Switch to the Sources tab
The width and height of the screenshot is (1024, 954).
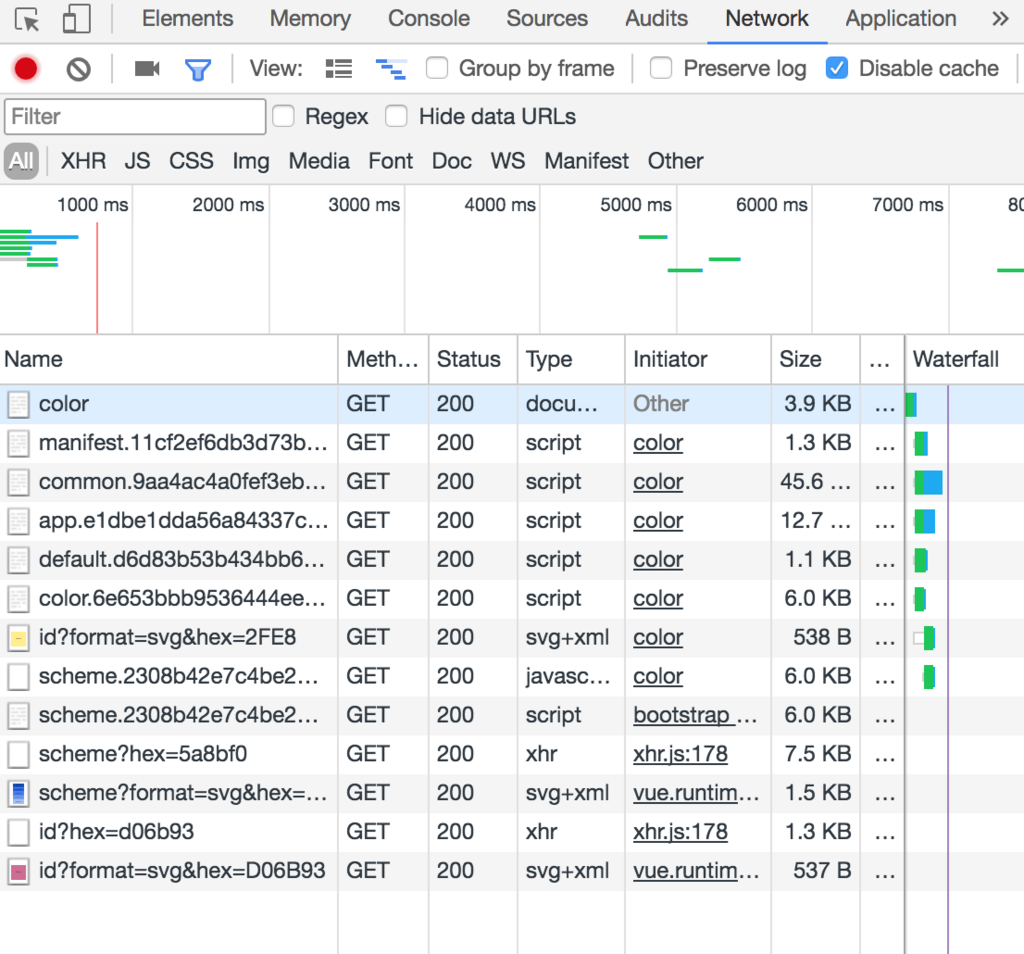pyautogui.click(x=547, y=19)
